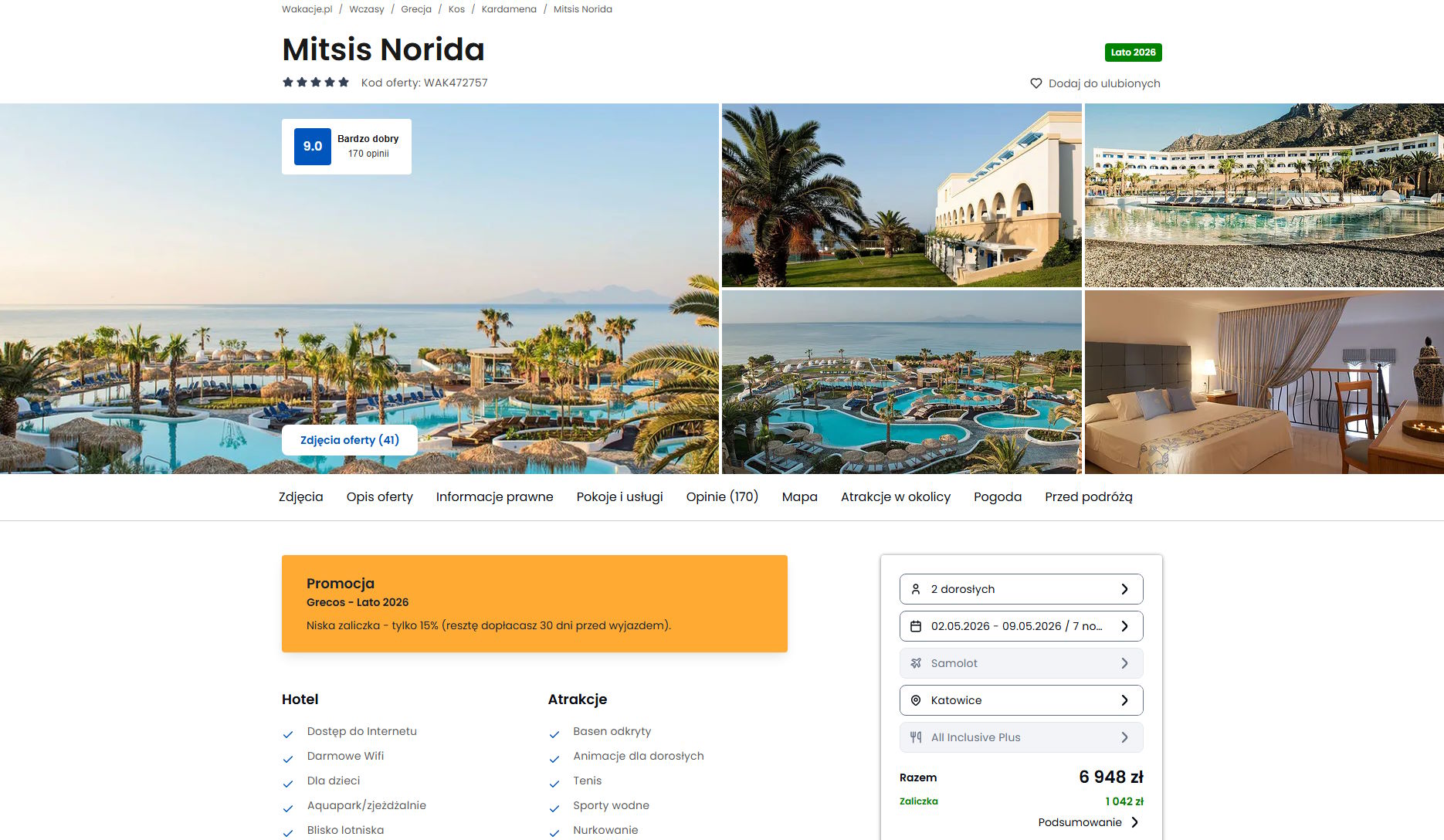Click the fork and knife icon beside All Inclusive Plus
Screen dimensions: 1444x840
click(x=916, y=737)
